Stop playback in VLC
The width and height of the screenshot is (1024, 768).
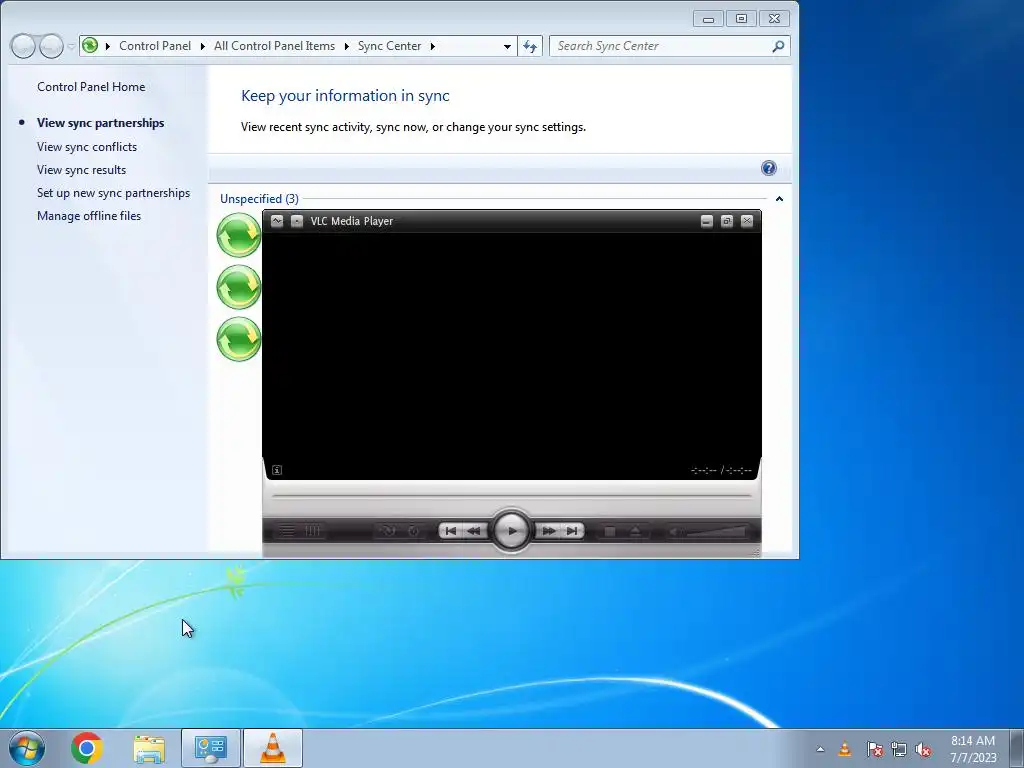610,532
